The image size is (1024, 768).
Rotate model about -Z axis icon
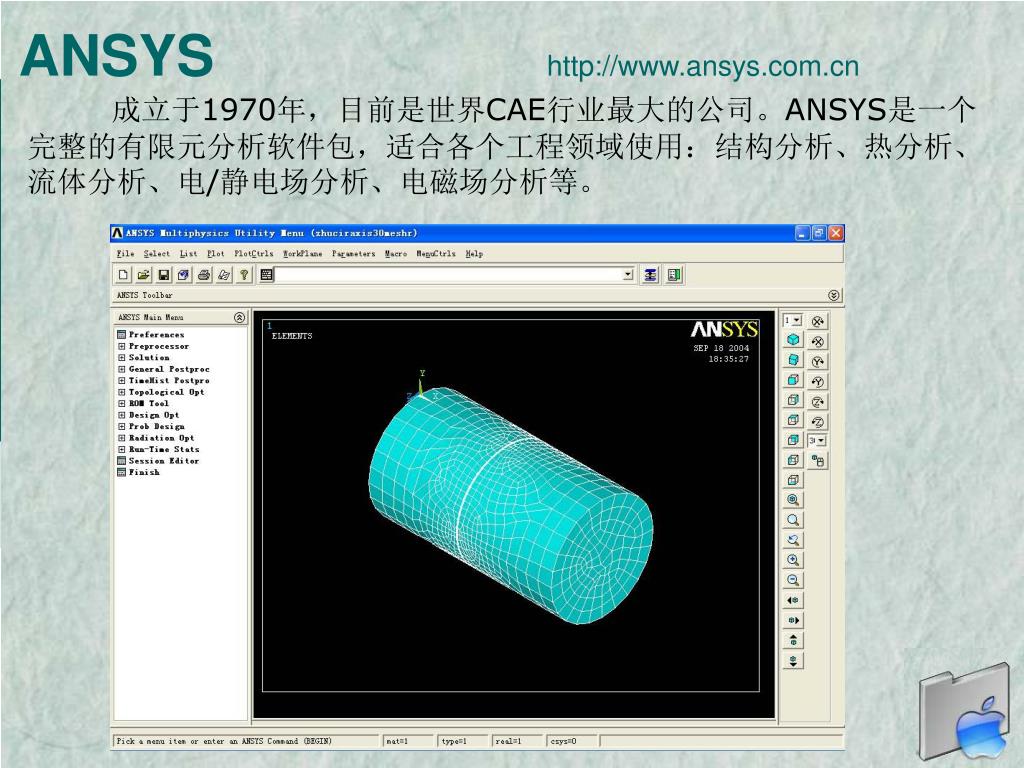coord(818,422)
